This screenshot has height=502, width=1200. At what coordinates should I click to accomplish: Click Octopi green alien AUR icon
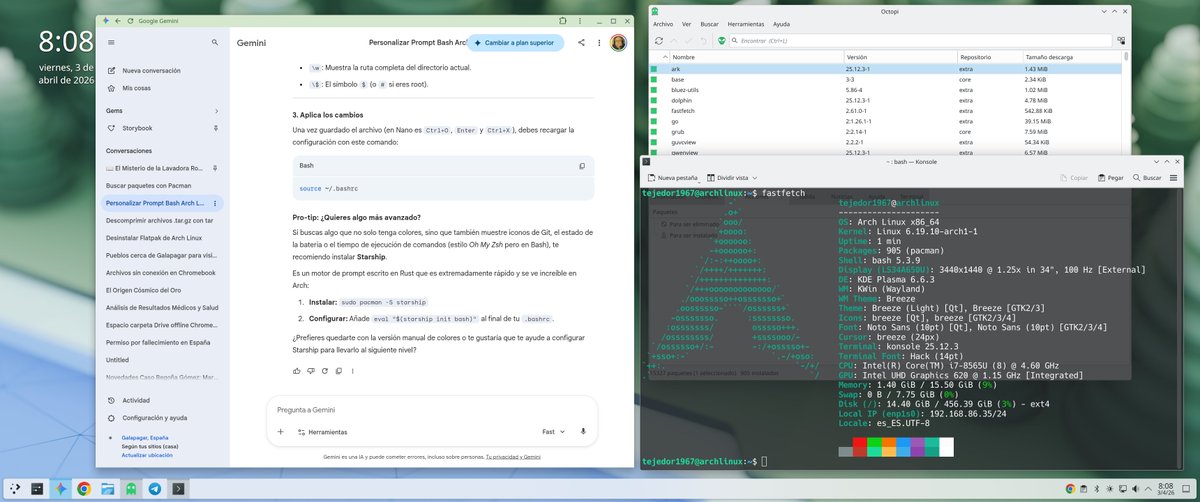click(x=721, y=41)
